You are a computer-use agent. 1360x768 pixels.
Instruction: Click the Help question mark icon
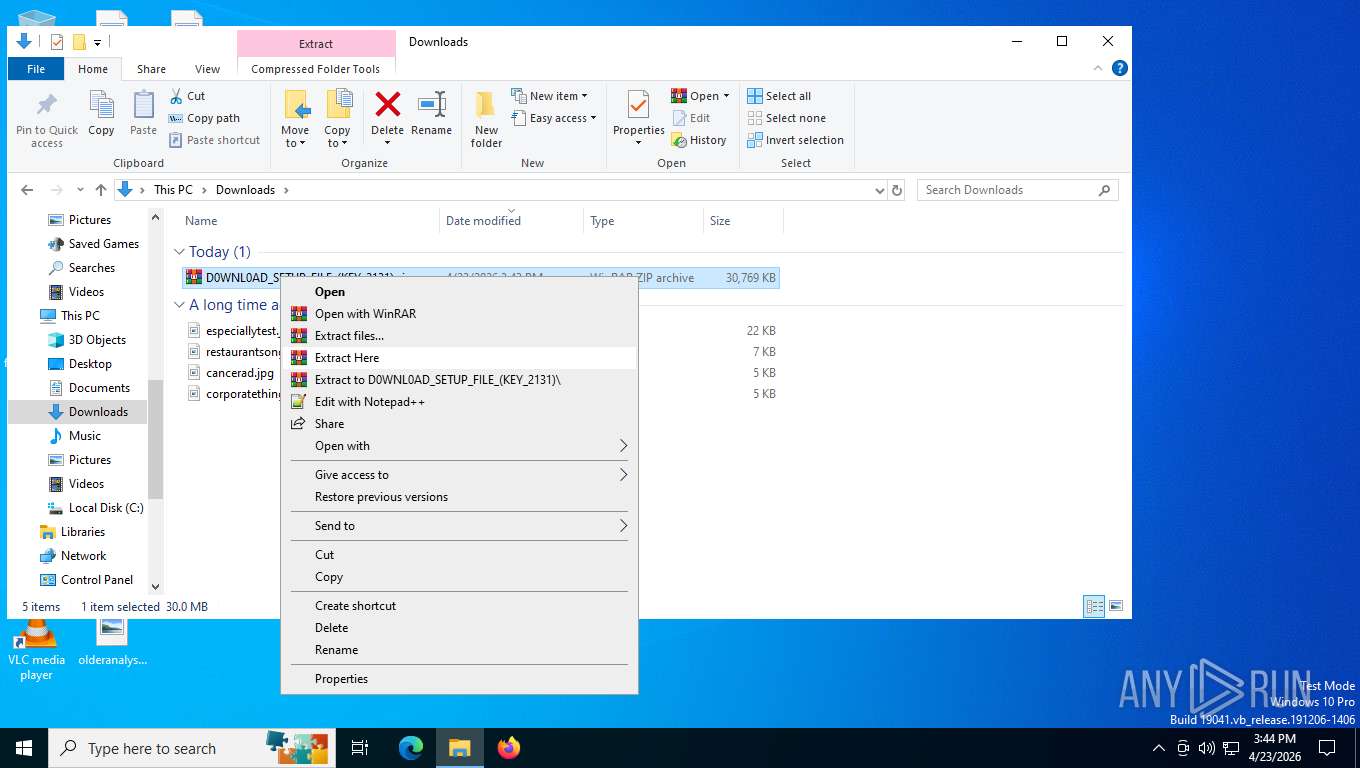(1120, 68)
